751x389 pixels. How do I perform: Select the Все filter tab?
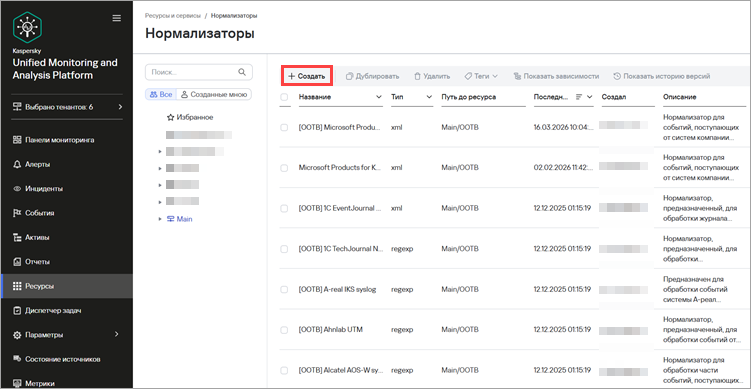(x=161, y=94)
